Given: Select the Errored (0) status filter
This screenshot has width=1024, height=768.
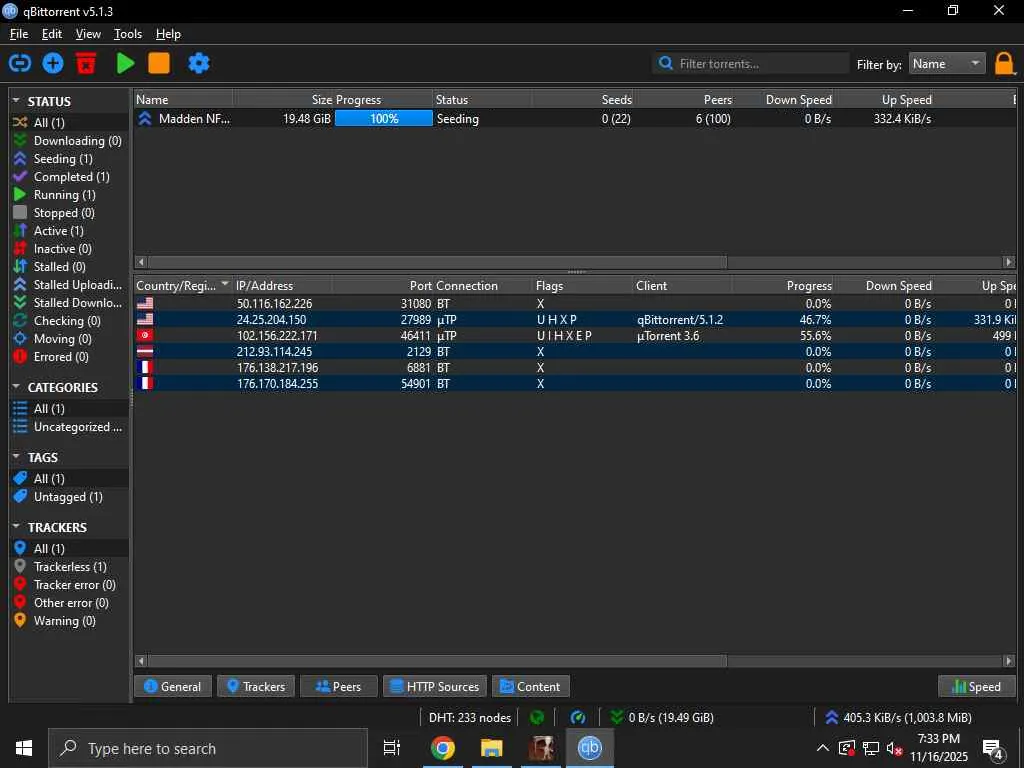Looking at the screenshot, I should [x=69, y=357].
